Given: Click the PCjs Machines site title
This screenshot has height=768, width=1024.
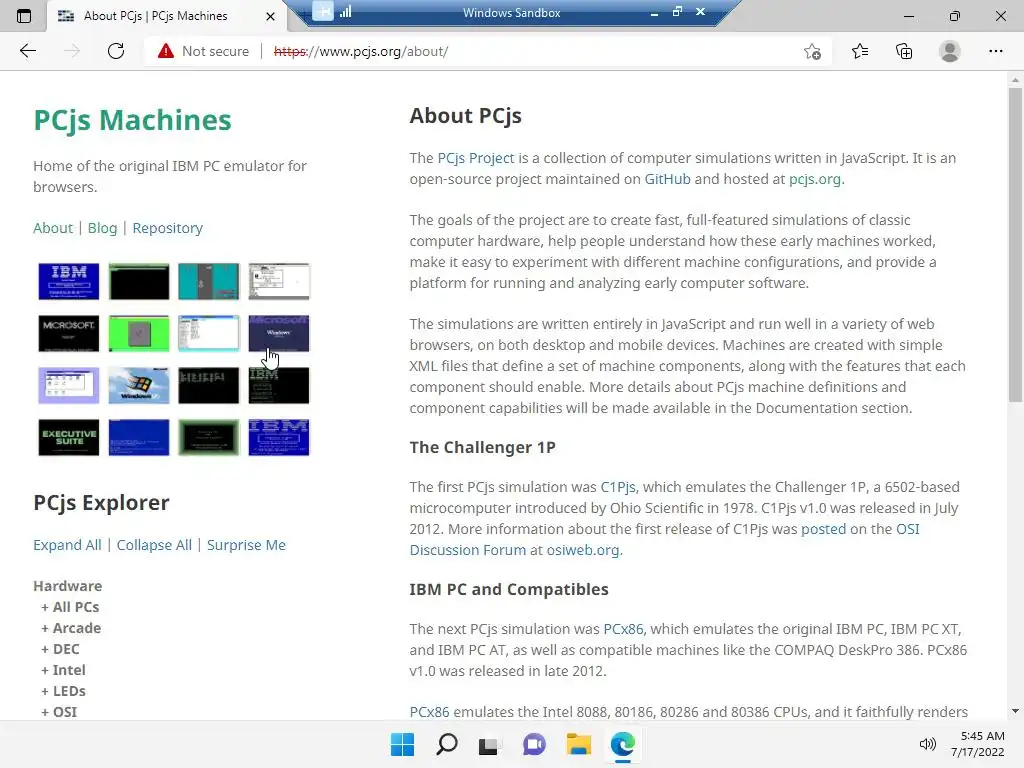Looking at the screenshot, I should click(132, 120).
